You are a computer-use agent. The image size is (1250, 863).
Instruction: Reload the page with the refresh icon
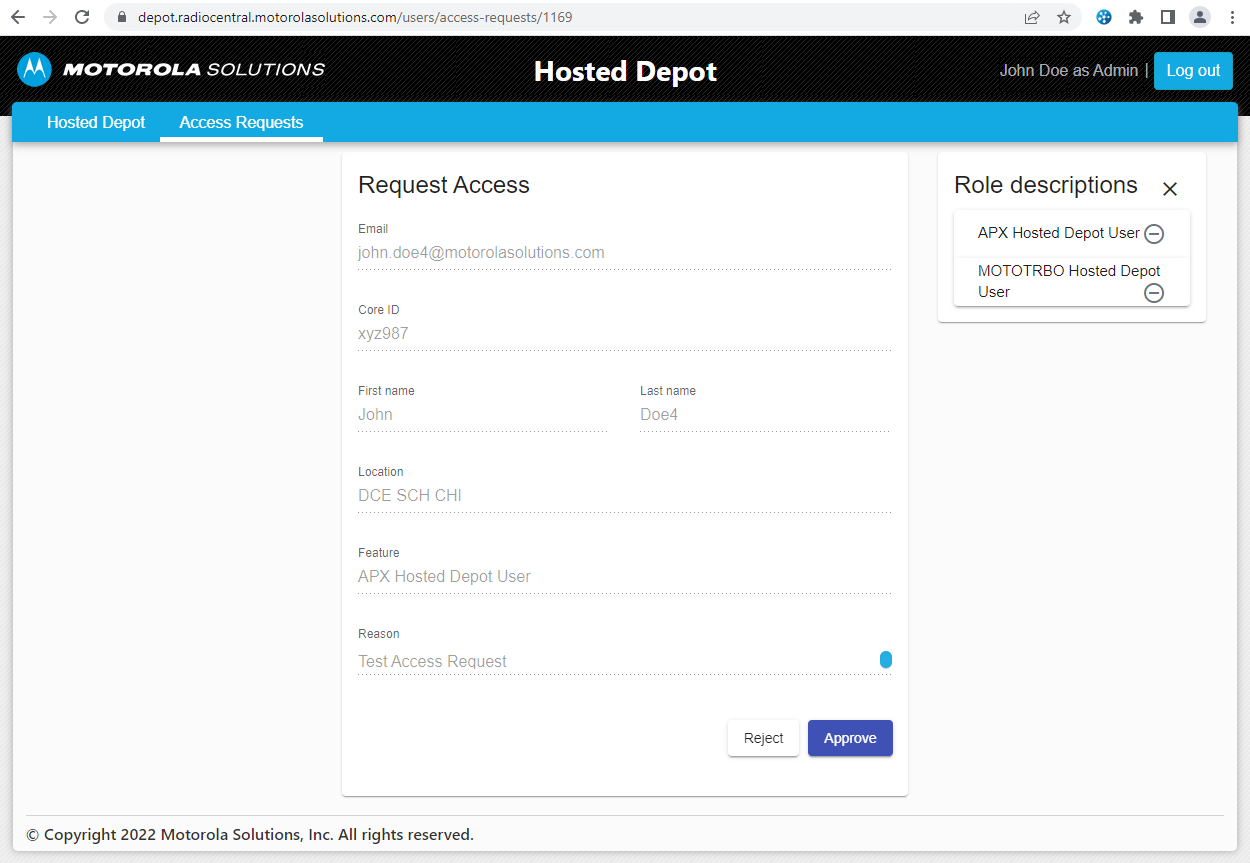pyautogui.click(x=82, y=17)
